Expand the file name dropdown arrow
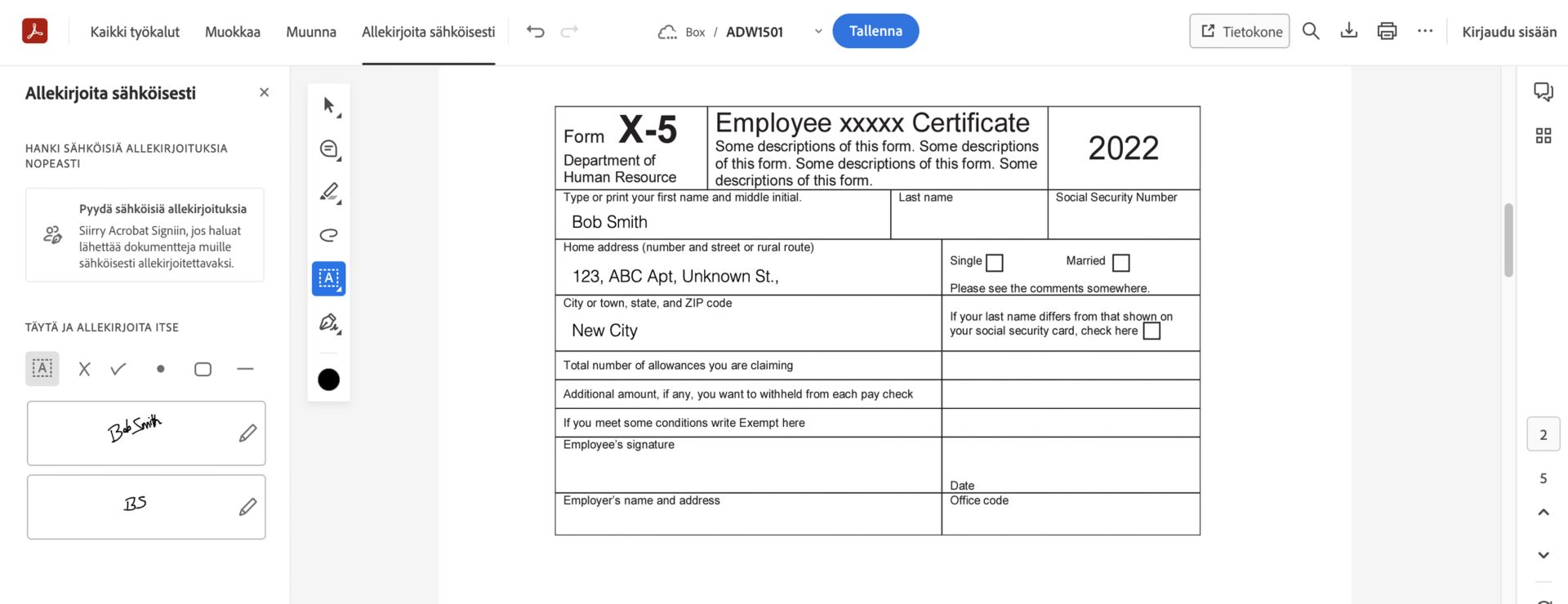Viewport: 1568px width, 604px height. pos(818,32)
